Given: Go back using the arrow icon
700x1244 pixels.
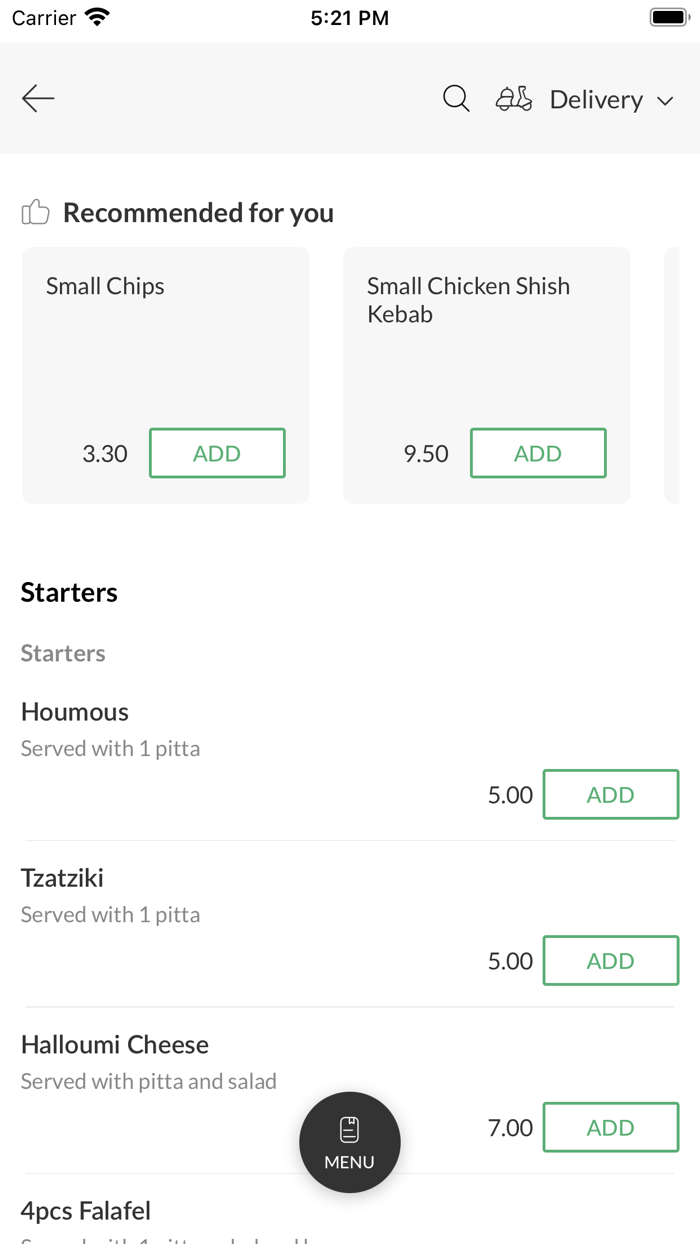Looking at the screenshot, I should pos(37,98).
